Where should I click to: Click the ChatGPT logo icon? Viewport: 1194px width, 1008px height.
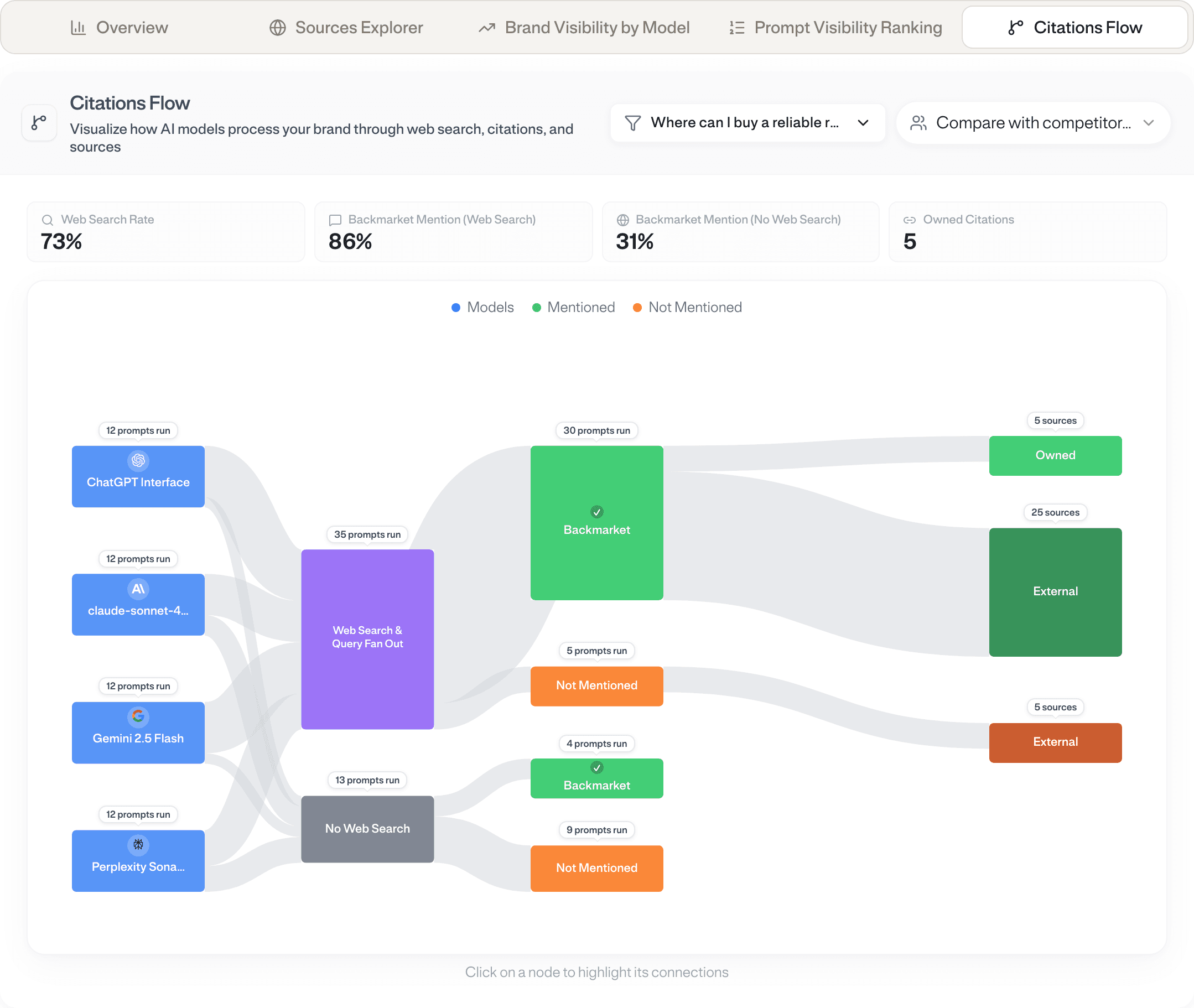coord(138,461)
